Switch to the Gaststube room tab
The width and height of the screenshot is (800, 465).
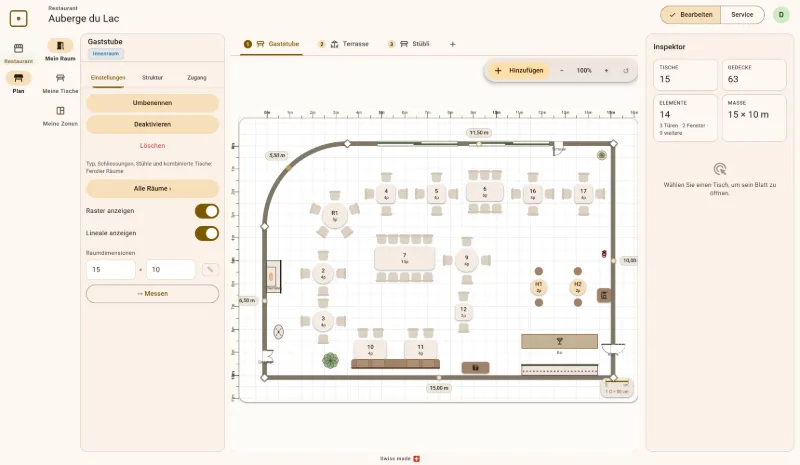click(x=271, y=44)
